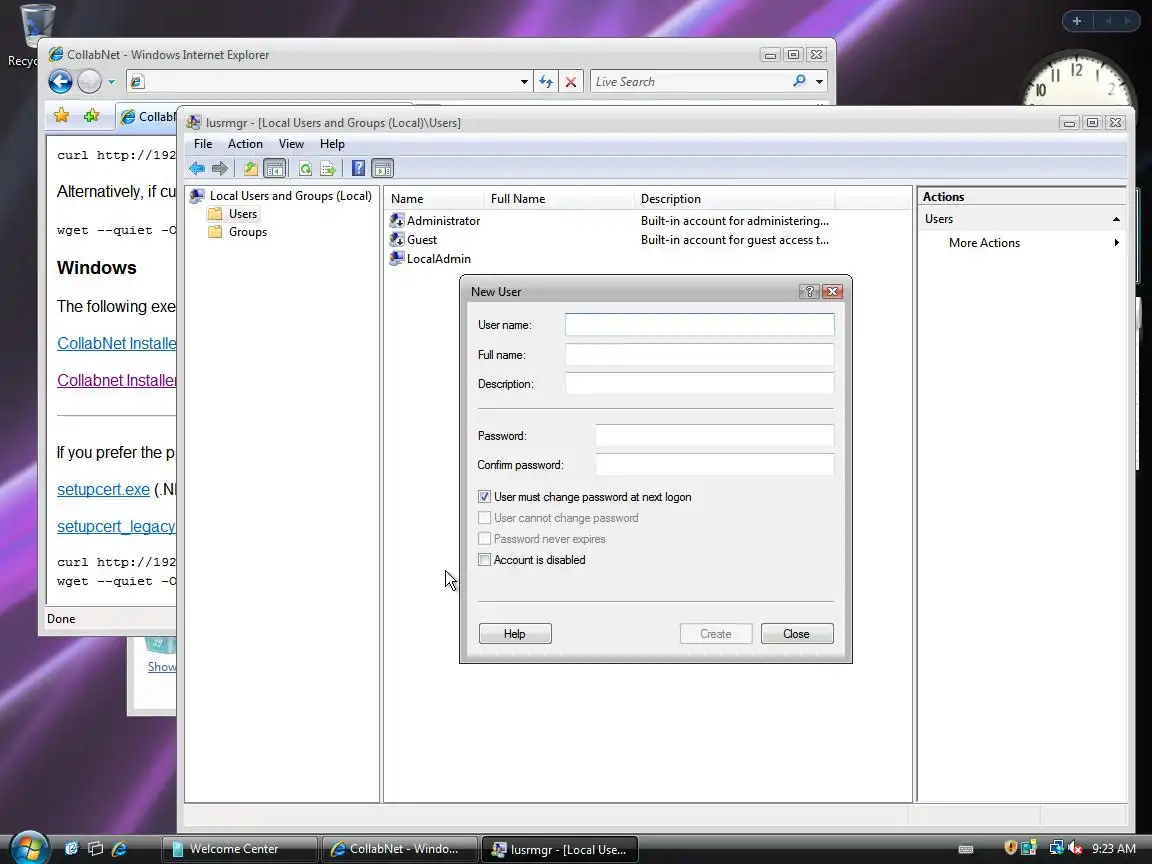
Task: Click the network icon in system tray
Action: (x=1056, y=848)
